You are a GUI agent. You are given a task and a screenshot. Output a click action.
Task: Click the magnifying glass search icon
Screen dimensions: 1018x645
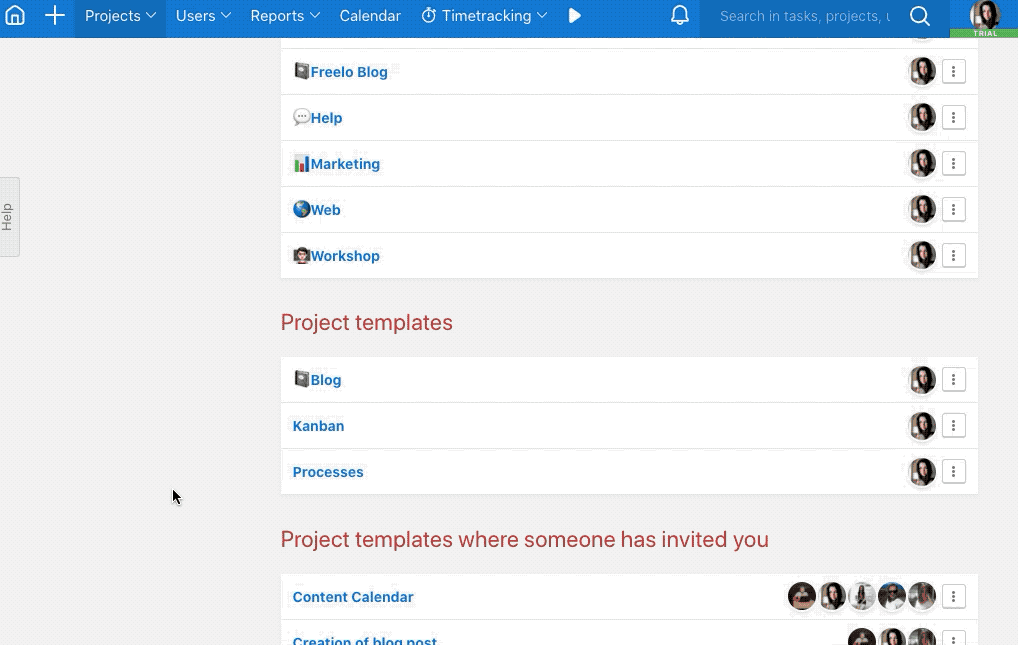click(920, 16)
